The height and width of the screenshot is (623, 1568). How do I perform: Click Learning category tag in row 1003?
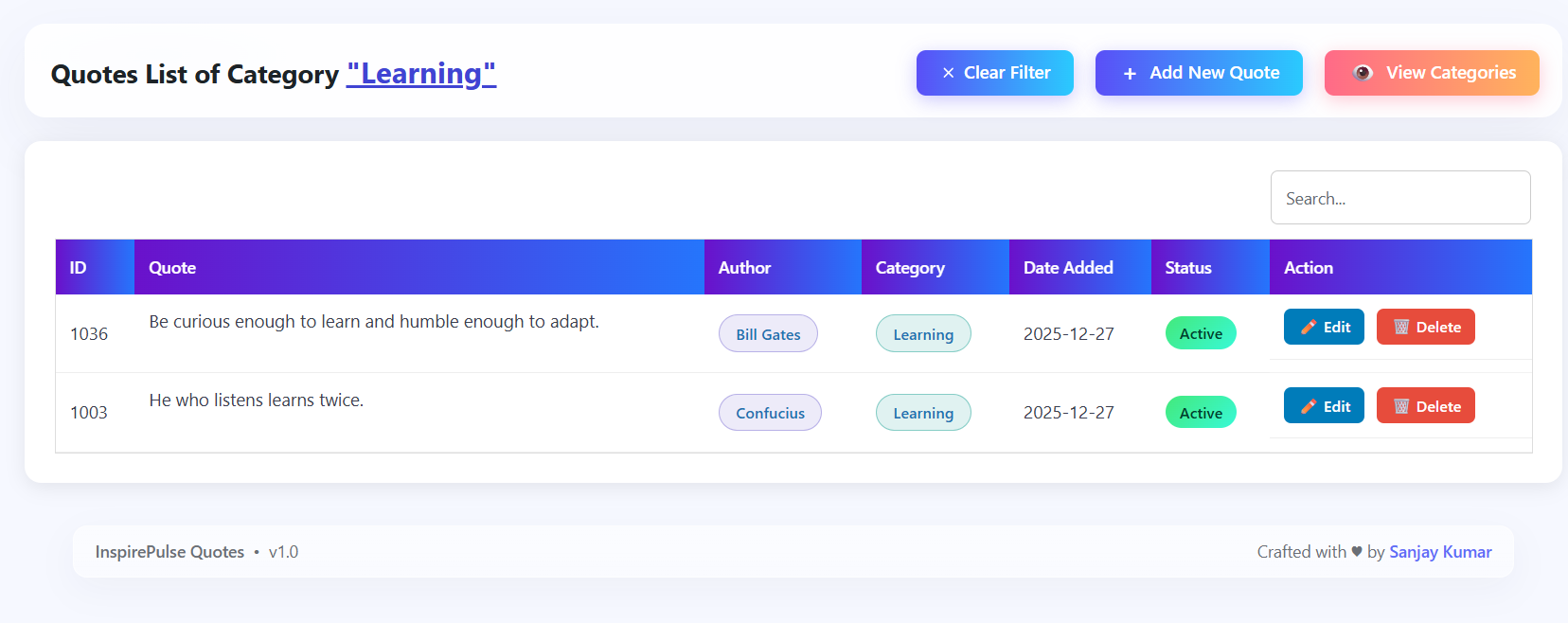923,413
